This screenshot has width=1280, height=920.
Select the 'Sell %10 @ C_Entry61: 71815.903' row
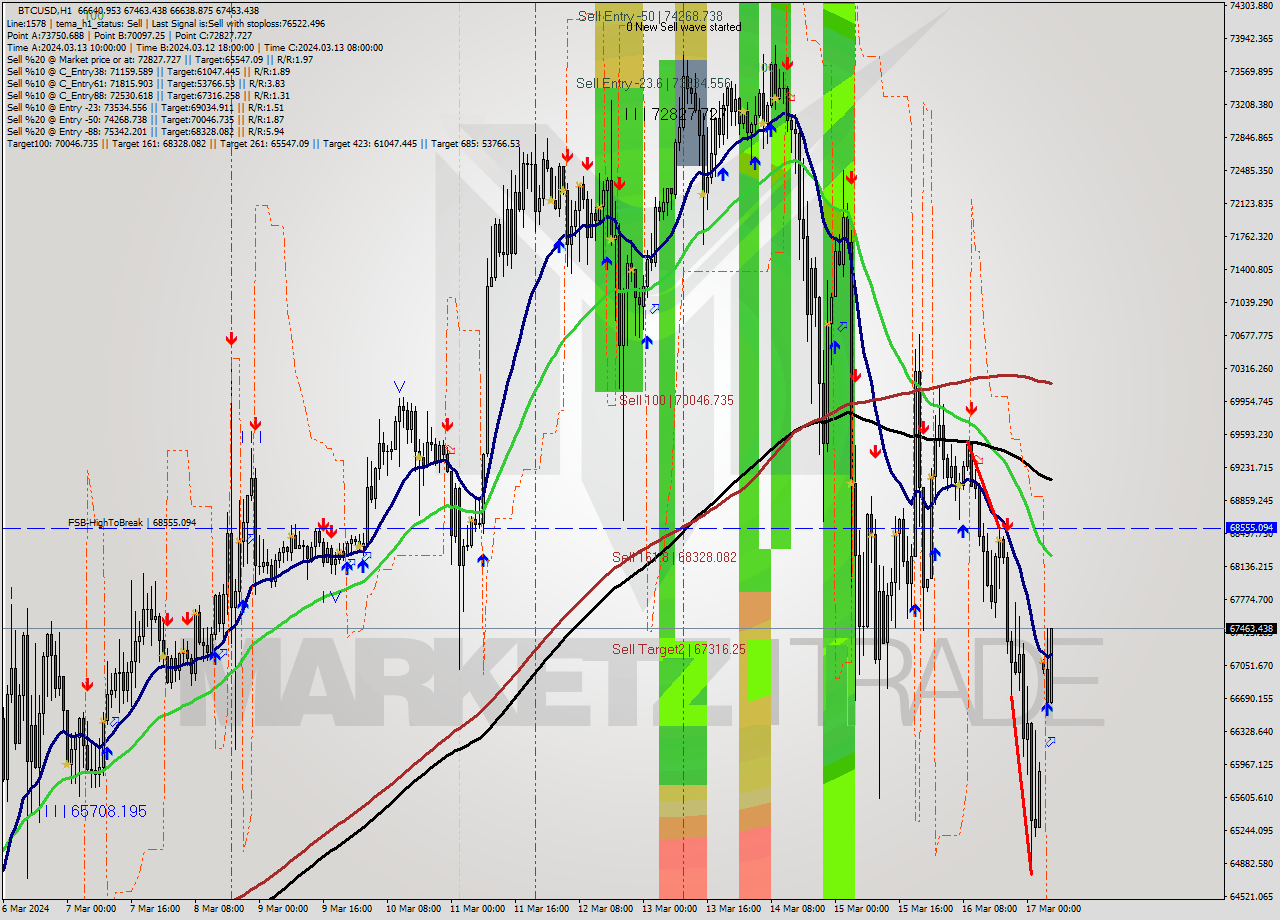tap(148, 83)
